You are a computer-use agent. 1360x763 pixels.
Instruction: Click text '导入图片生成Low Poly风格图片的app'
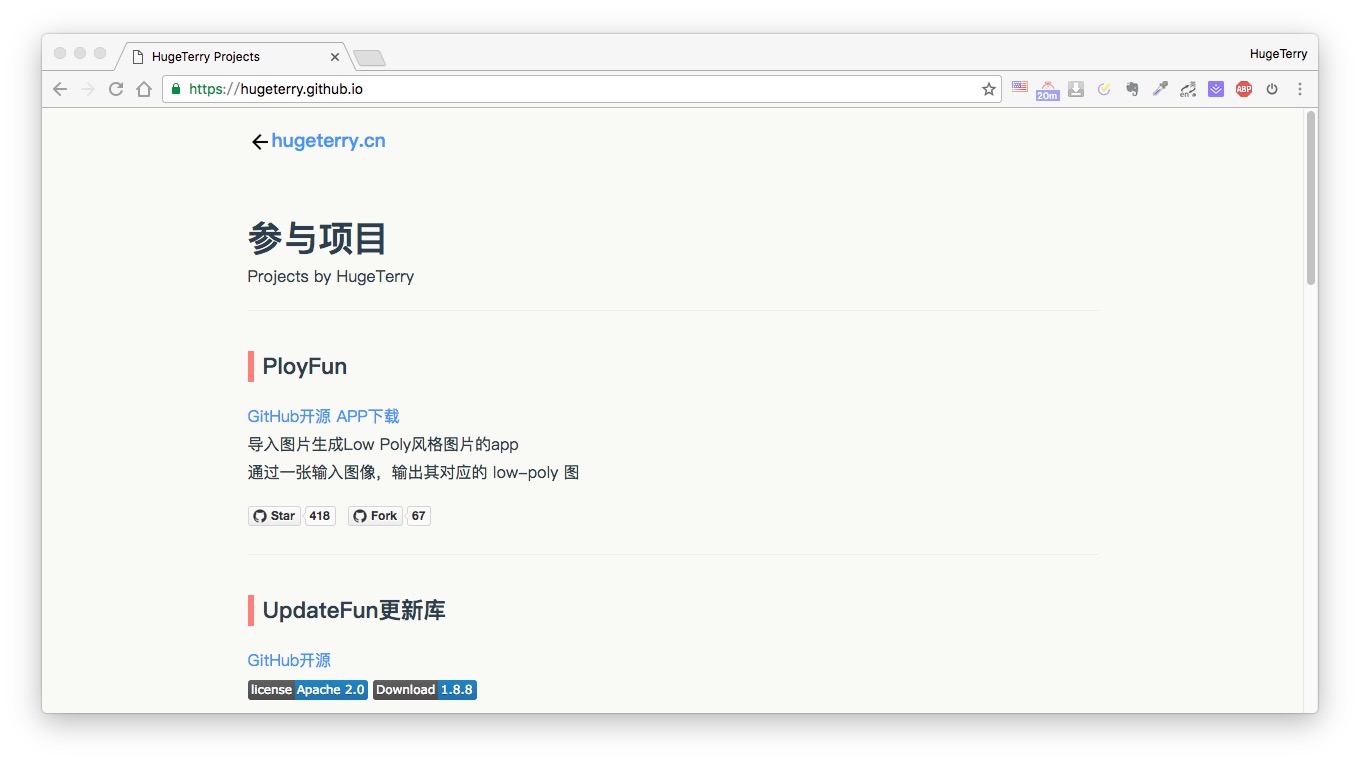tap(383, 444)
